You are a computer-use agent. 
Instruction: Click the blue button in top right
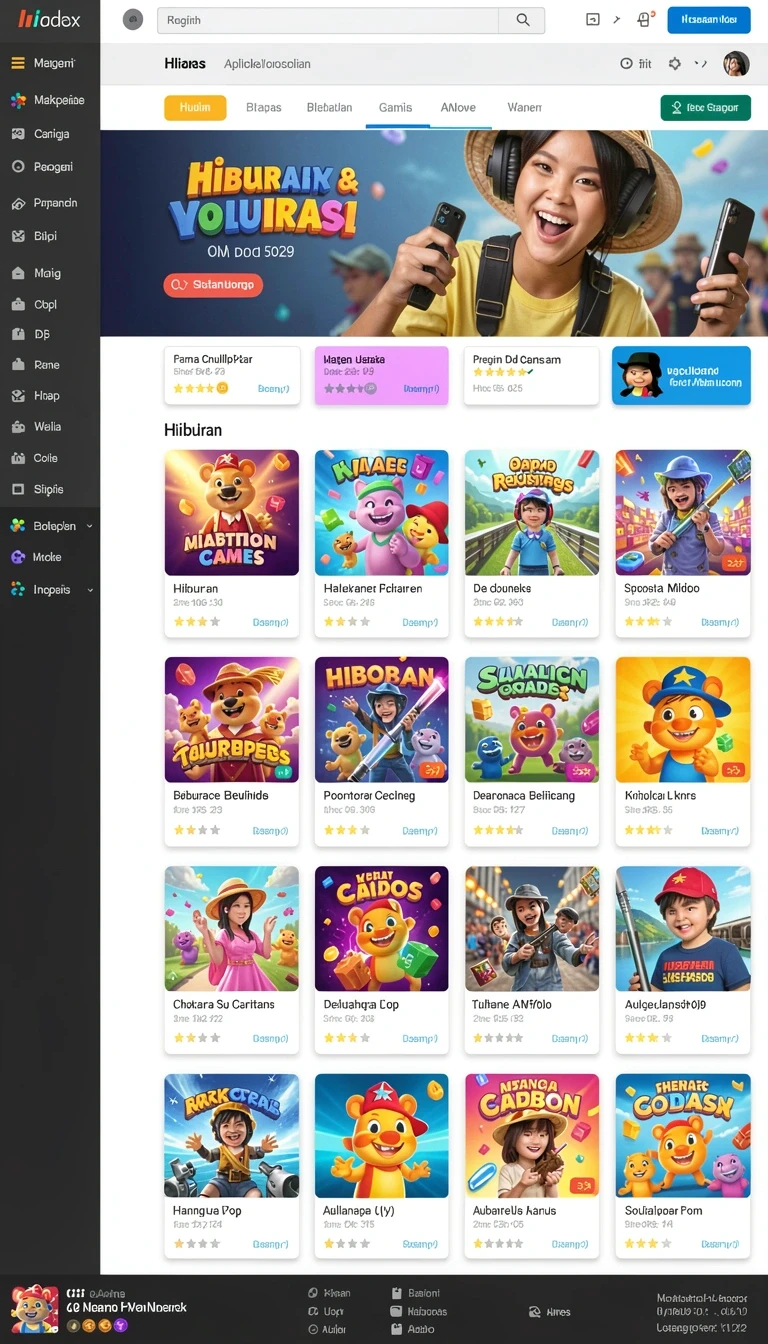point(709,19)
